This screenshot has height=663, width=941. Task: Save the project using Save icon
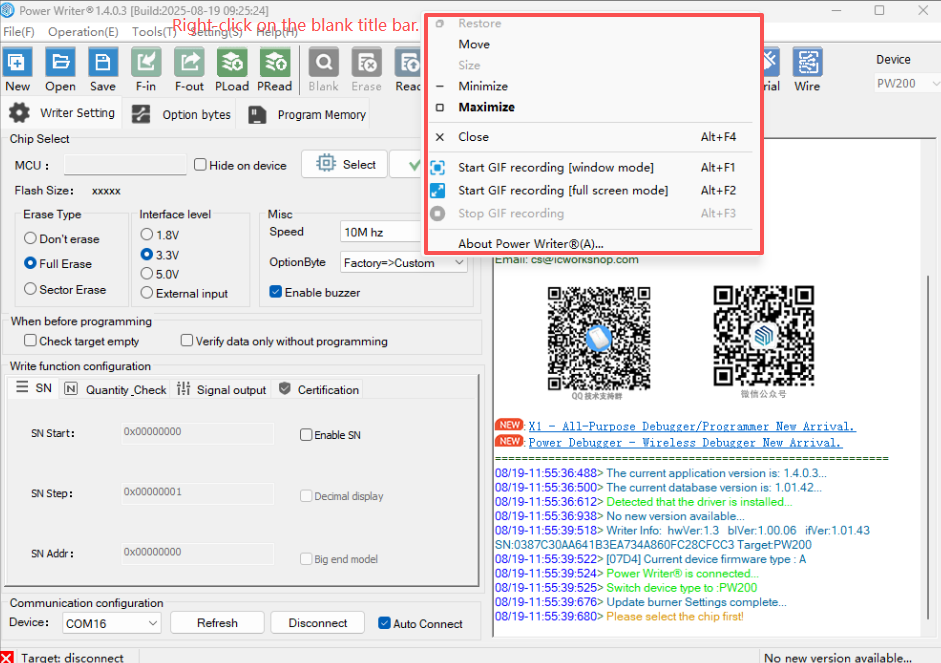click(x=103, y=62)
